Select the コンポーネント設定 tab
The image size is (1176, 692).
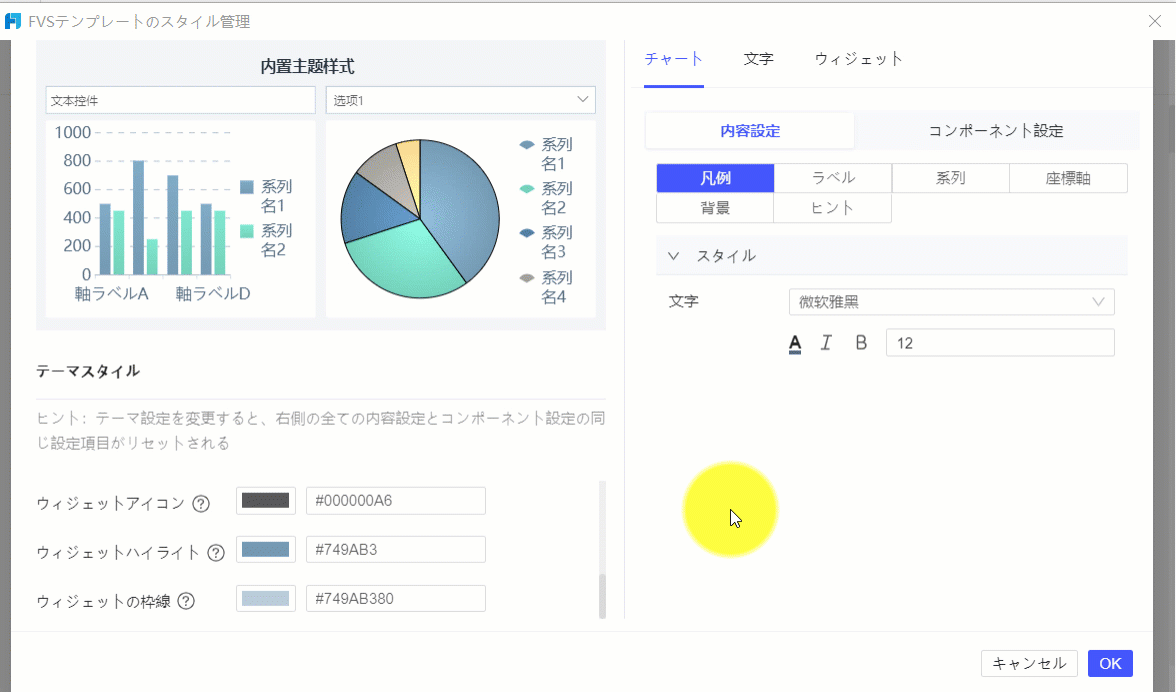[x=996, y=131]
